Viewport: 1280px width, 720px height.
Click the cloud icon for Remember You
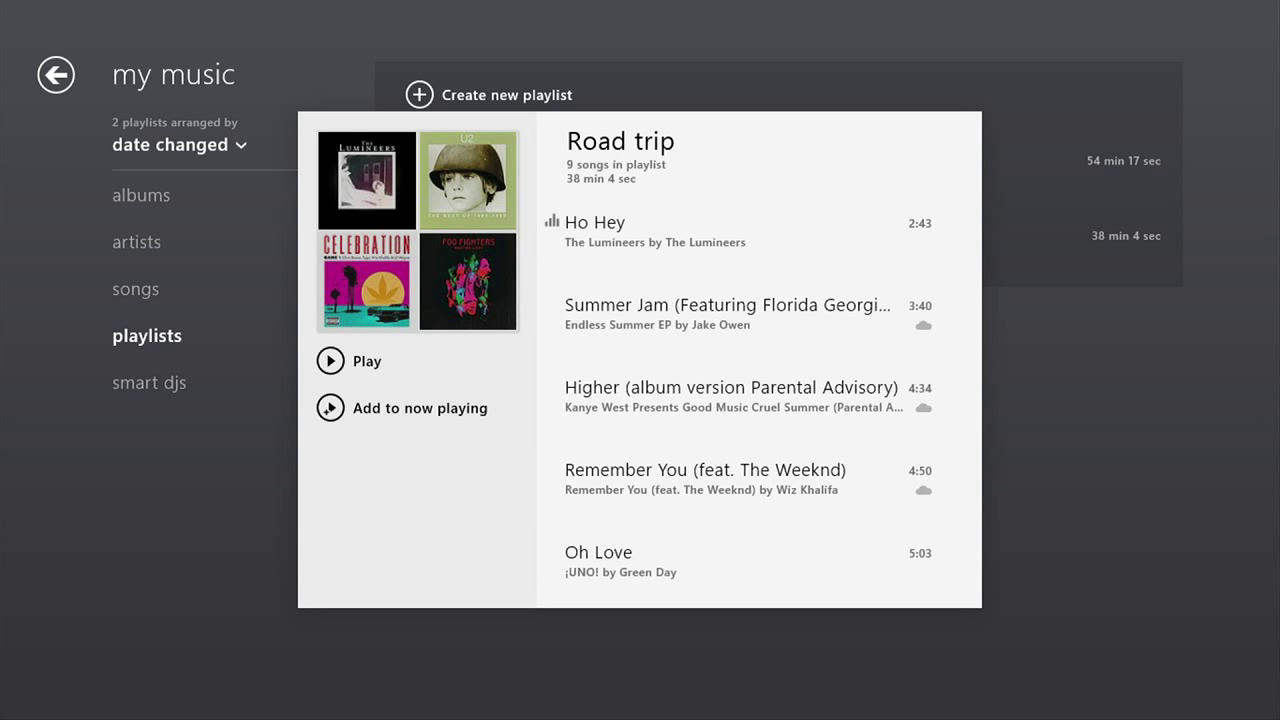924,490
